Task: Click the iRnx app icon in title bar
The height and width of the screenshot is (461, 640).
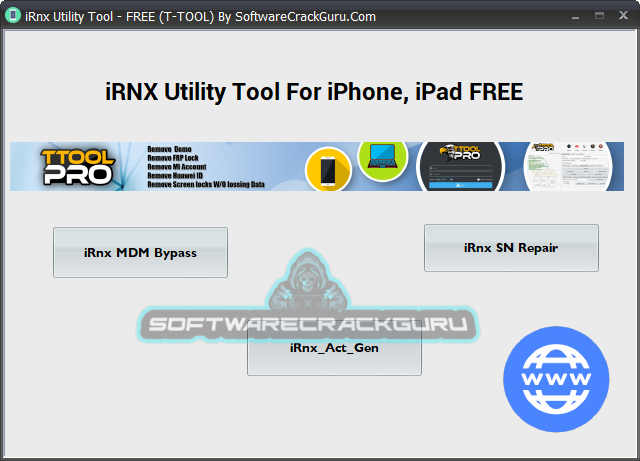Action: (x=13, y=16)
